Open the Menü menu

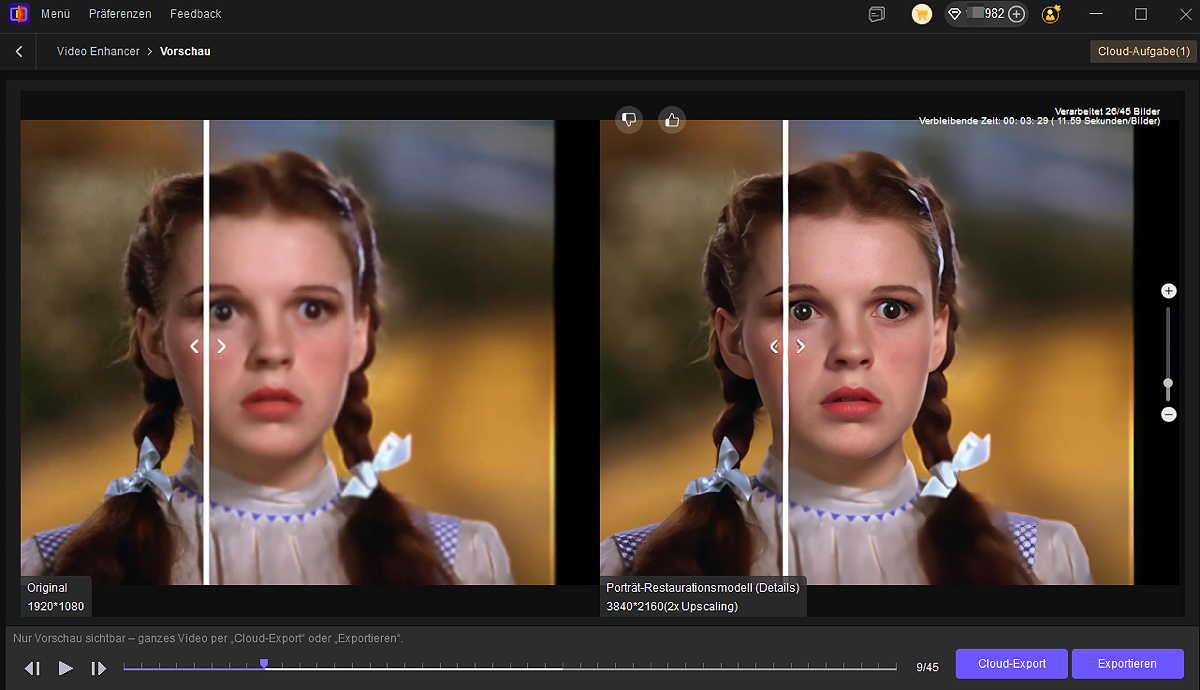pos(55,14)
